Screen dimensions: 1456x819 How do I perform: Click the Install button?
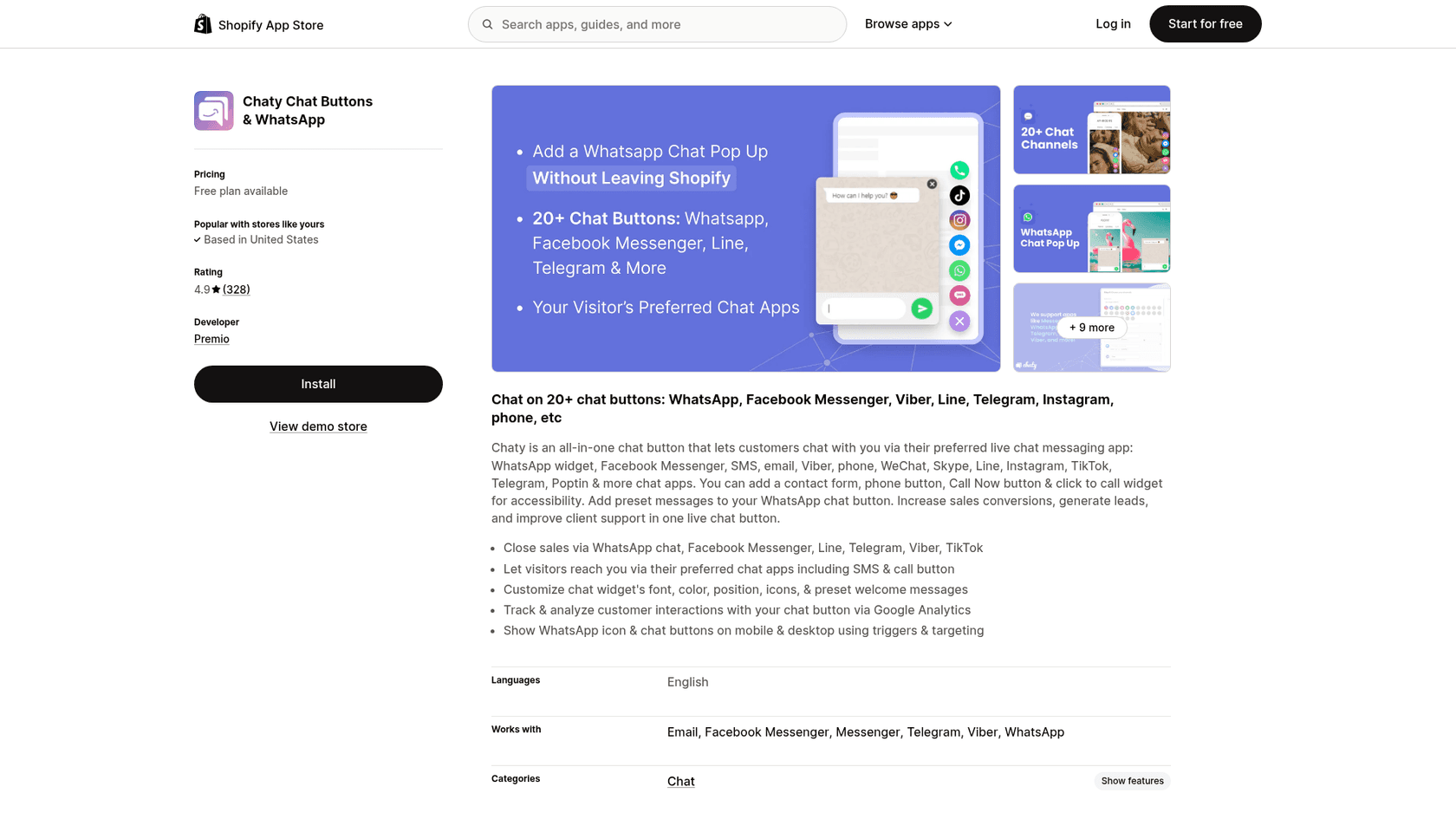point(318,384)
